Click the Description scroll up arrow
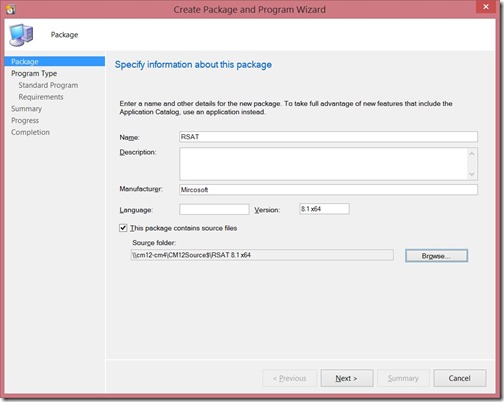 point(471,154)
